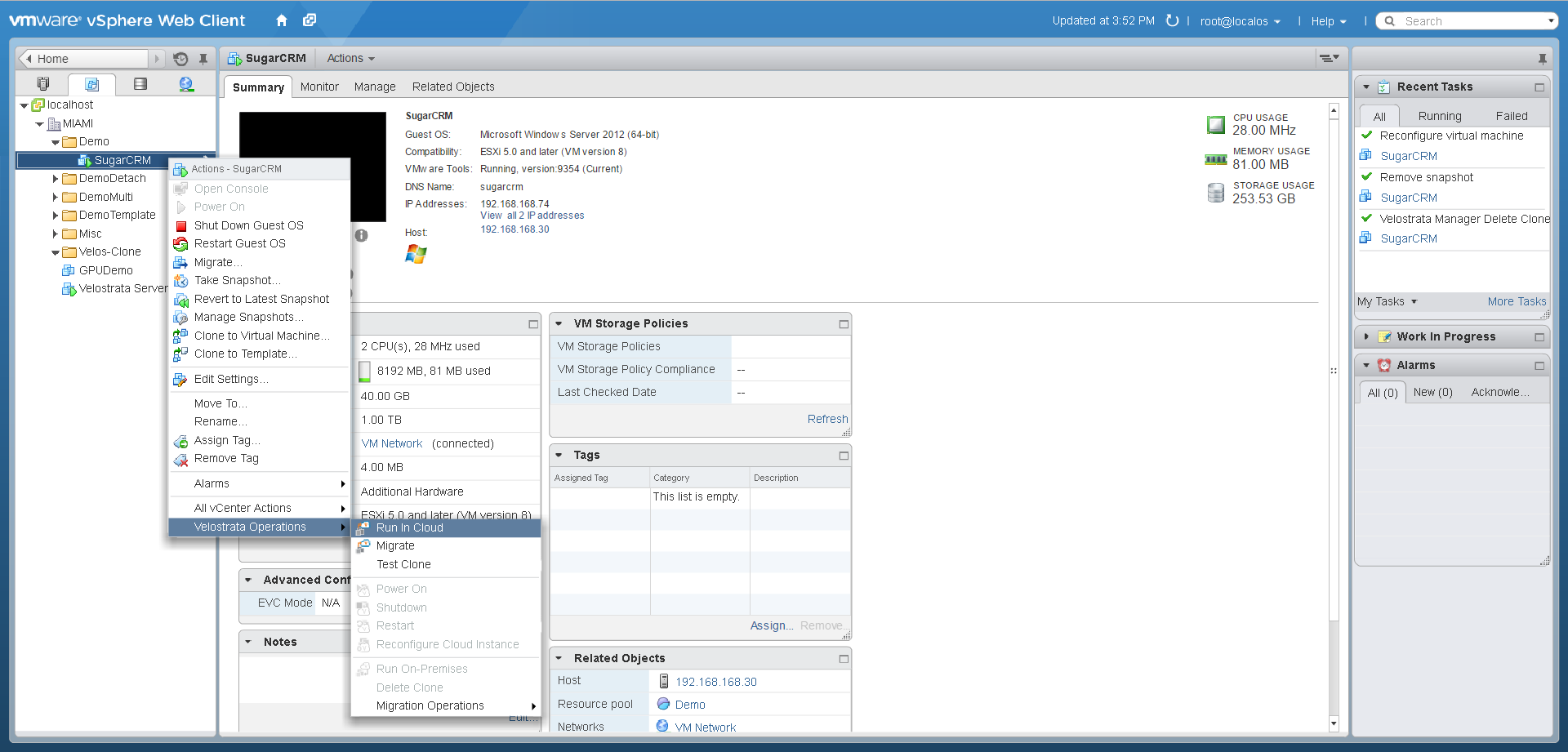This screenshot has height=752, width=1568.
Task: Collapse the localhost tree node
Action: point(24,106)
